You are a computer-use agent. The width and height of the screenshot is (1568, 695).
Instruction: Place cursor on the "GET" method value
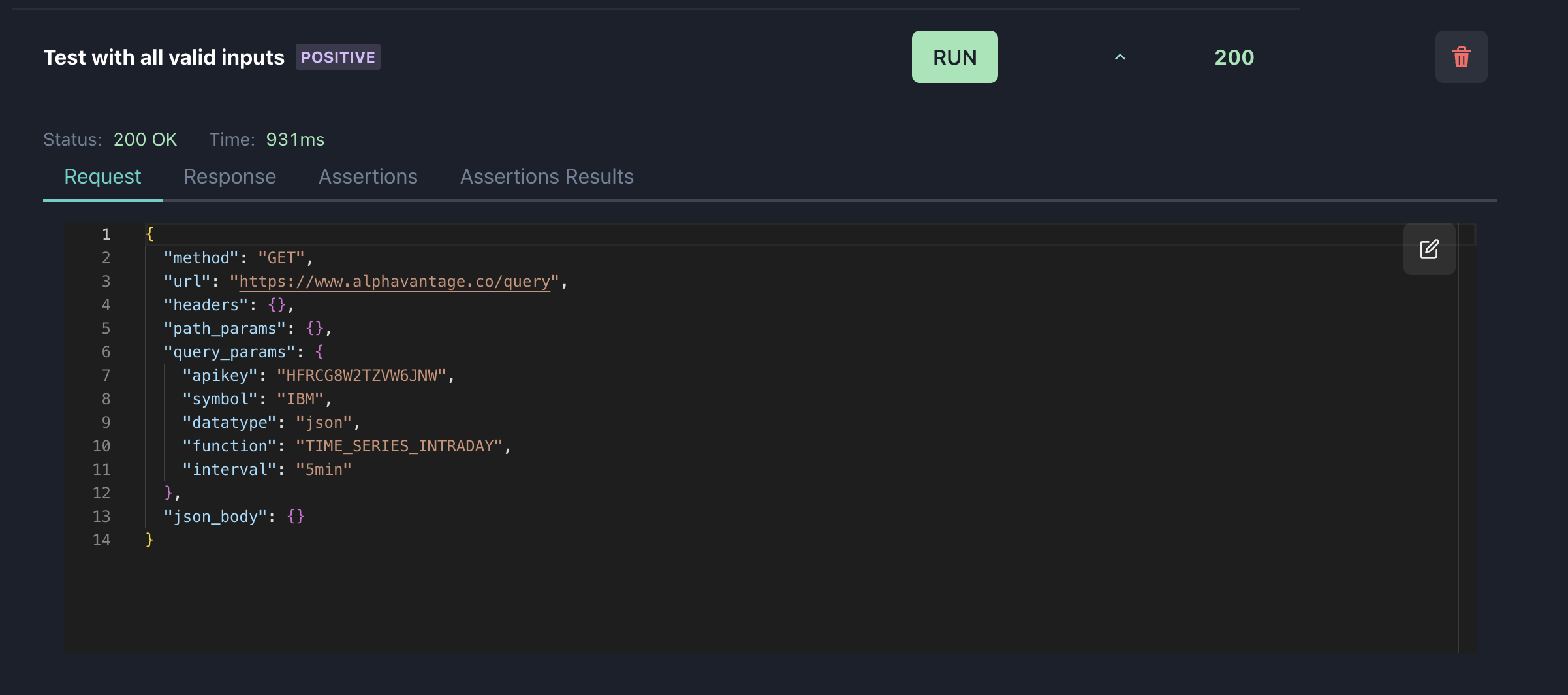[281, 258]
